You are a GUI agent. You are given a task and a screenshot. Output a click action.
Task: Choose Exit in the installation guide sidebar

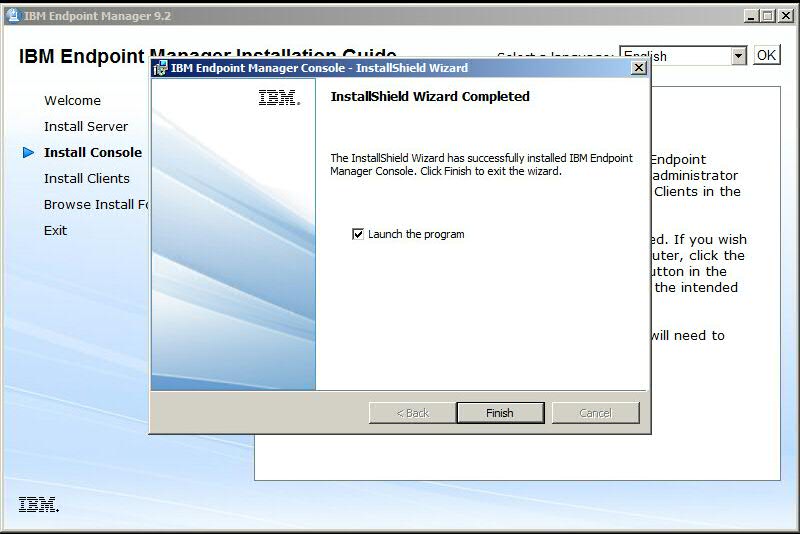(55, 231)
